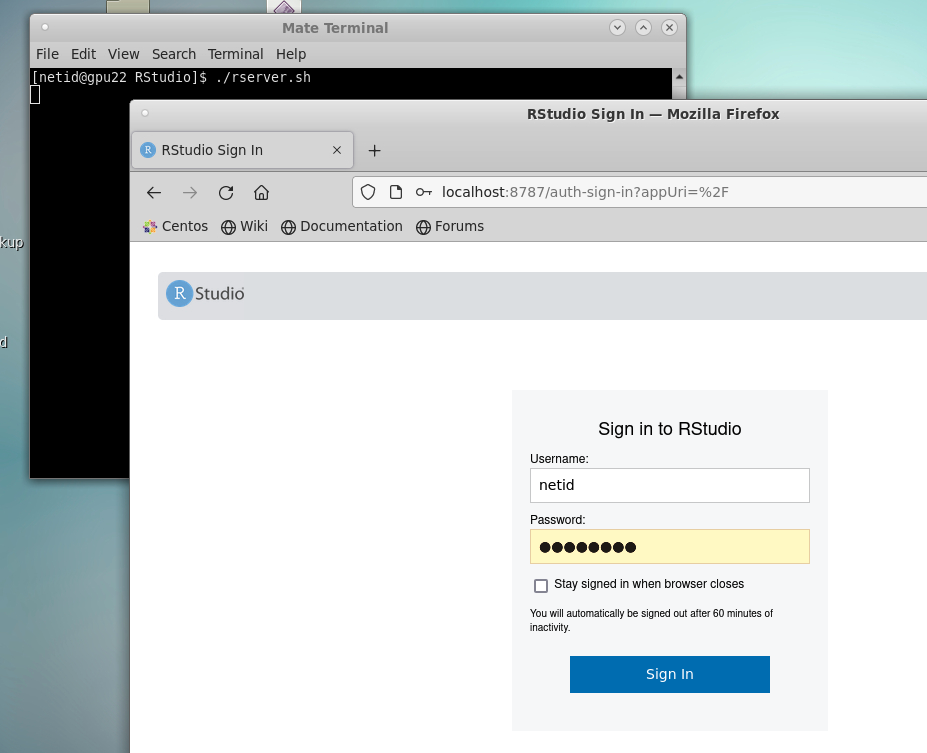Enable Stay signed in when browser closes

(541, 585)
